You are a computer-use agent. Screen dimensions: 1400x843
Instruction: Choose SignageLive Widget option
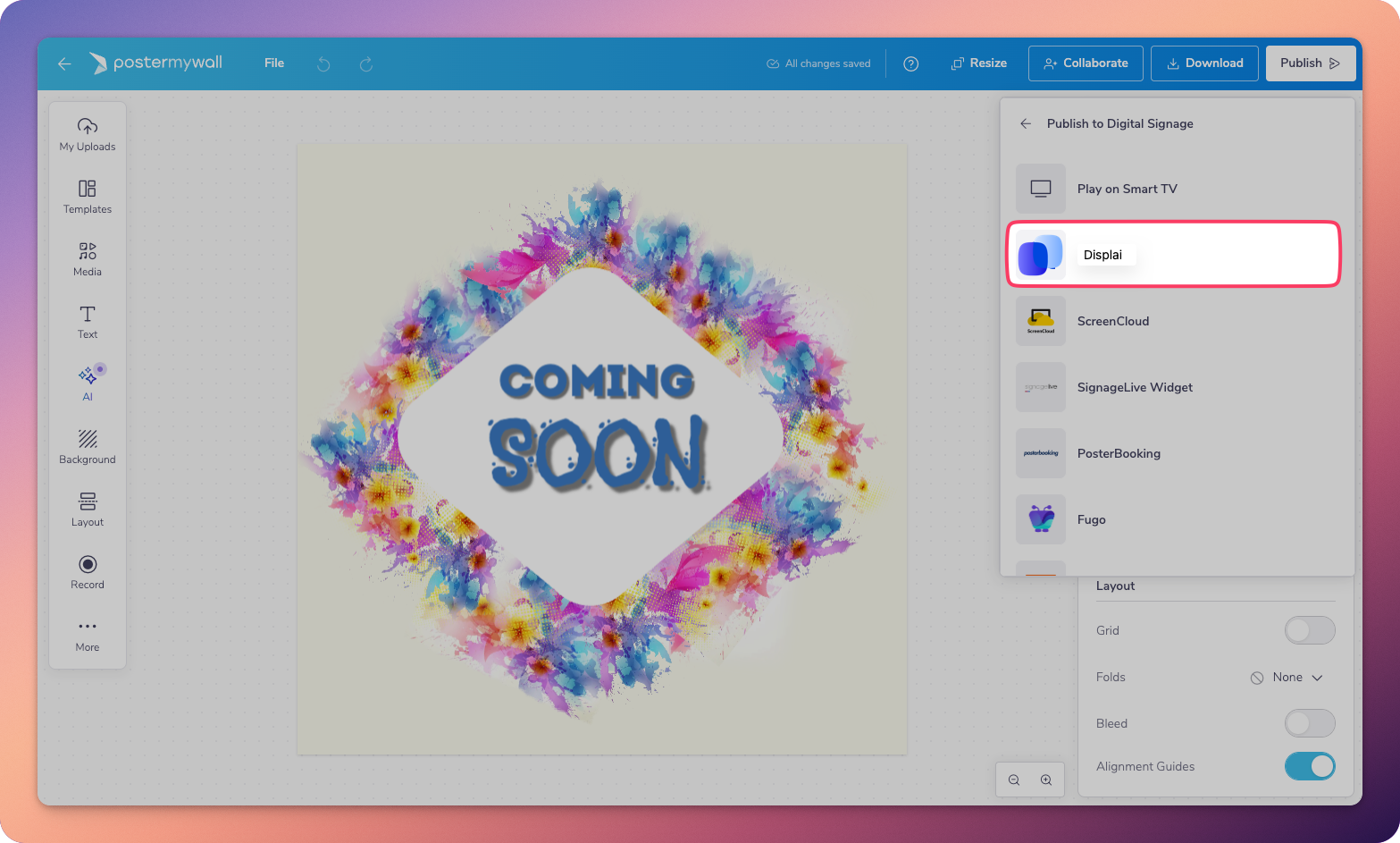pos(1178,387)
